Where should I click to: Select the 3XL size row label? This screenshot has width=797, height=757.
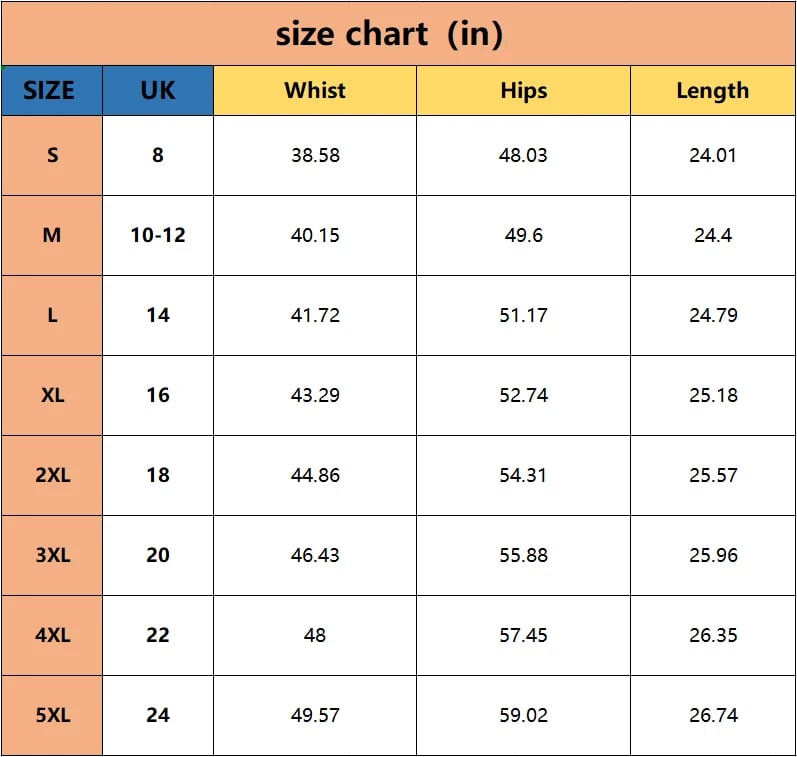[52, 555]
